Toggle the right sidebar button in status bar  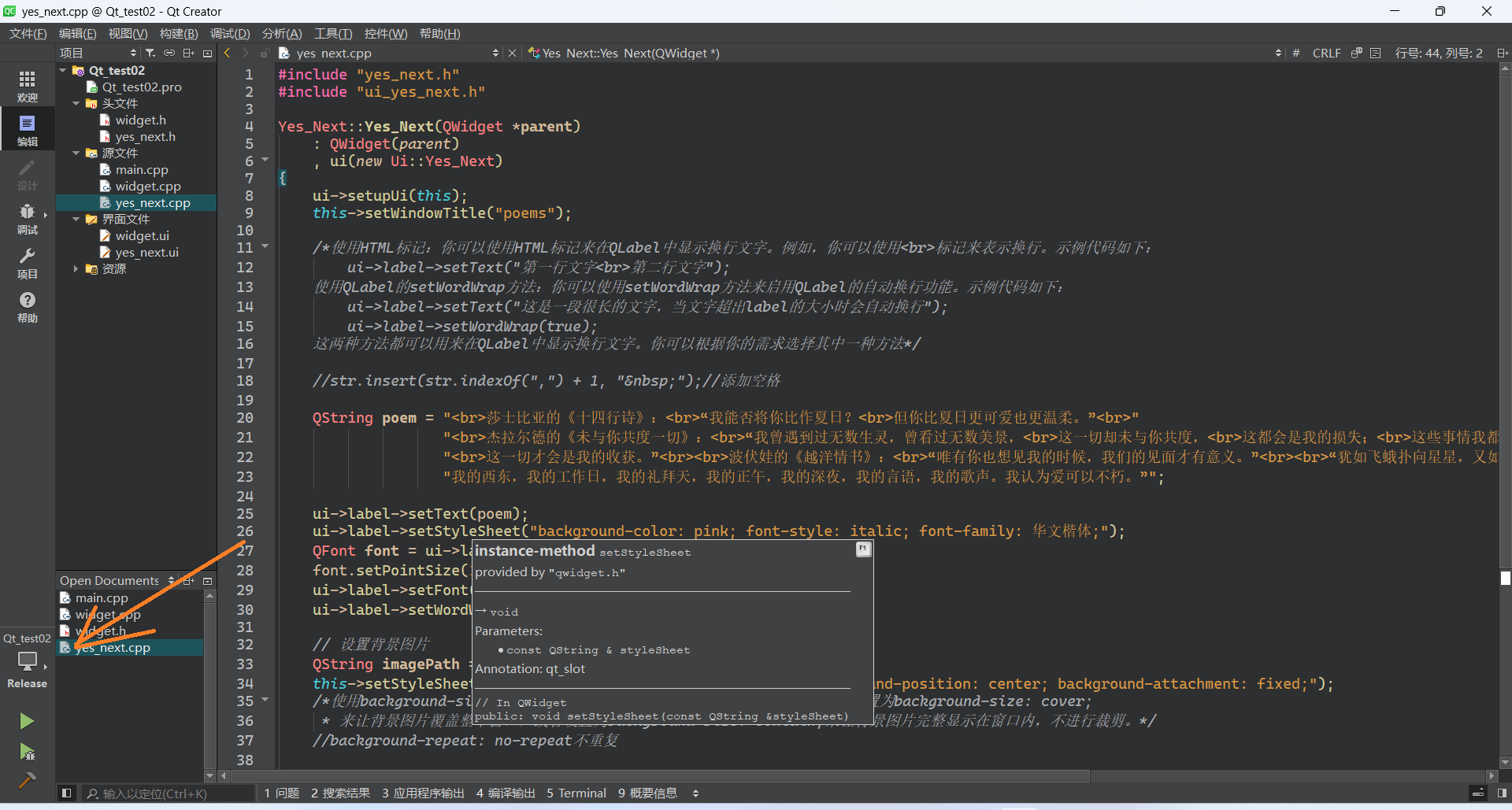1502,793
